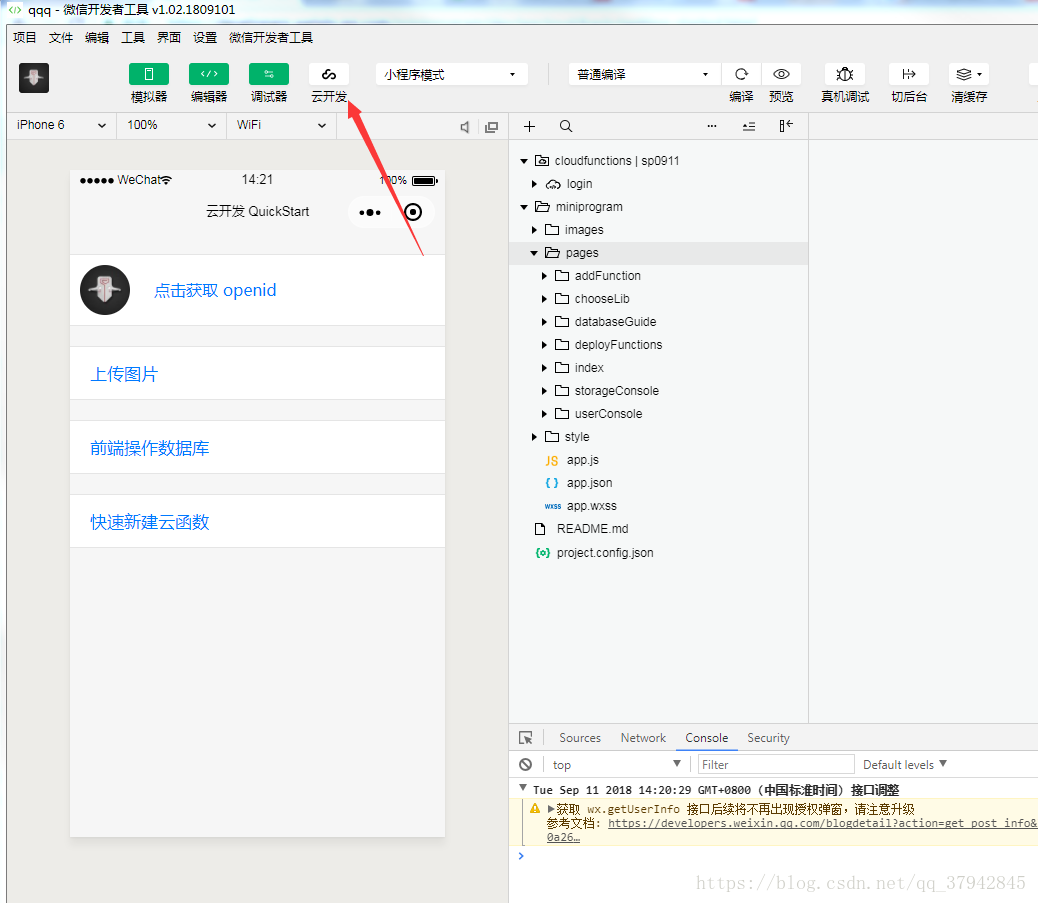This screenshot has width=1038, height=903.
Task: Open the 普通编译 compile mode dropdown
Action: 644,74
